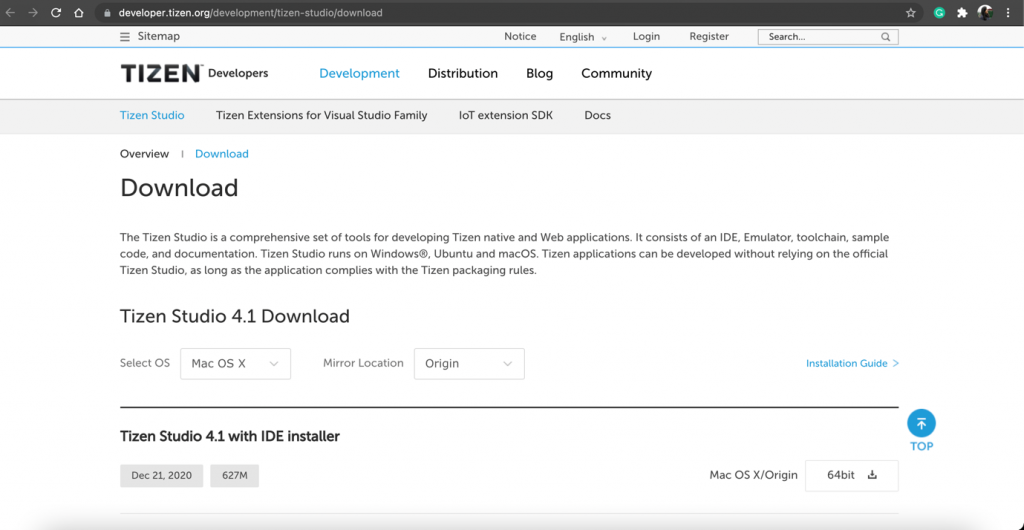1024x530 pixels.
Task: Download the 64bit IDE installer
Action: click(852, 475)
